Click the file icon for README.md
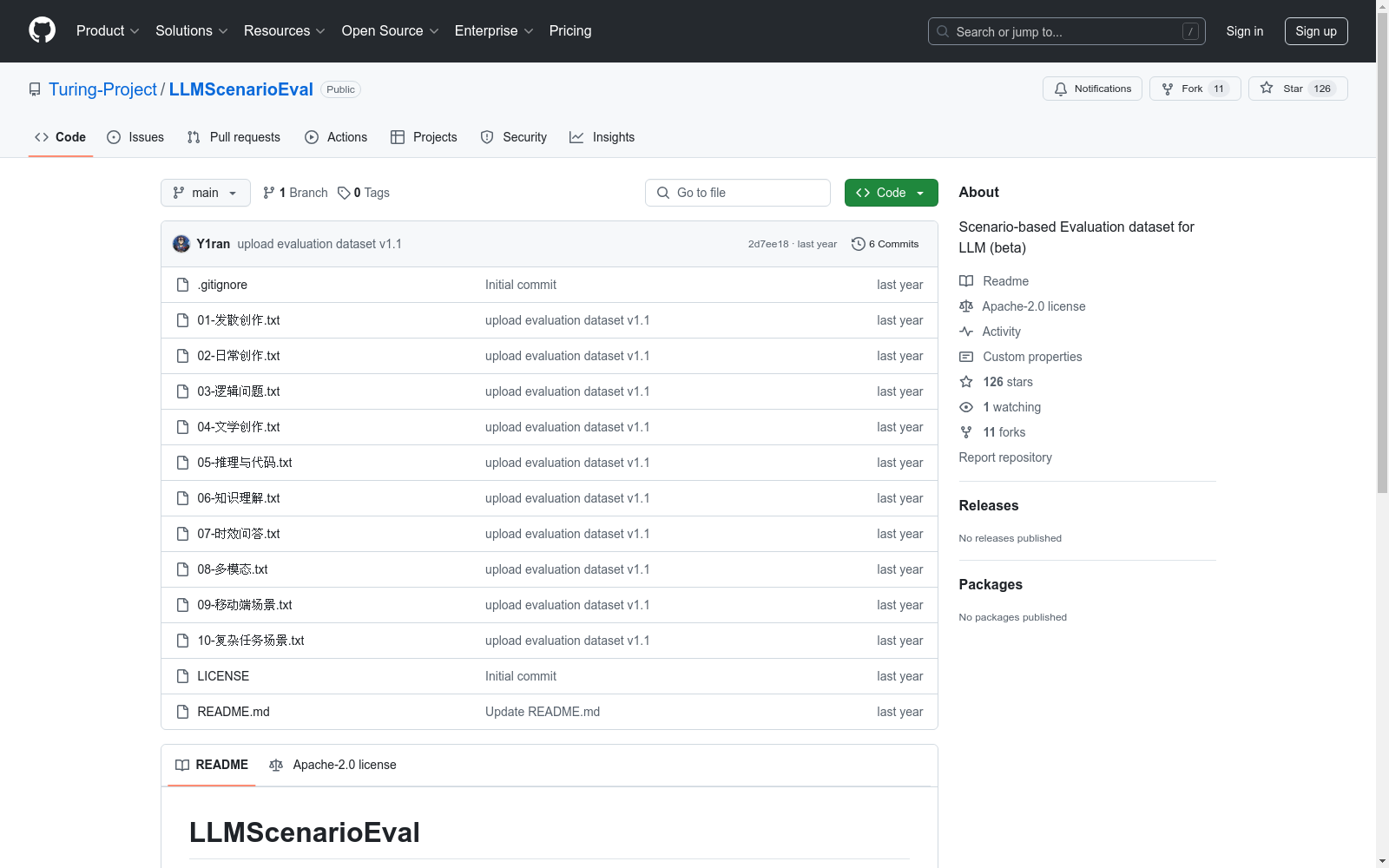 [182, 712]
